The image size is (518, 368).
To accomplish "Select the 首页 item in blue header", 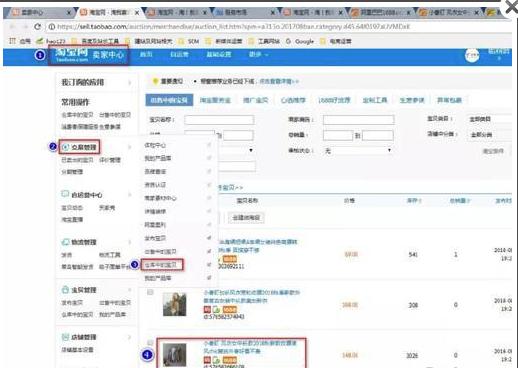I will [146, 54].
